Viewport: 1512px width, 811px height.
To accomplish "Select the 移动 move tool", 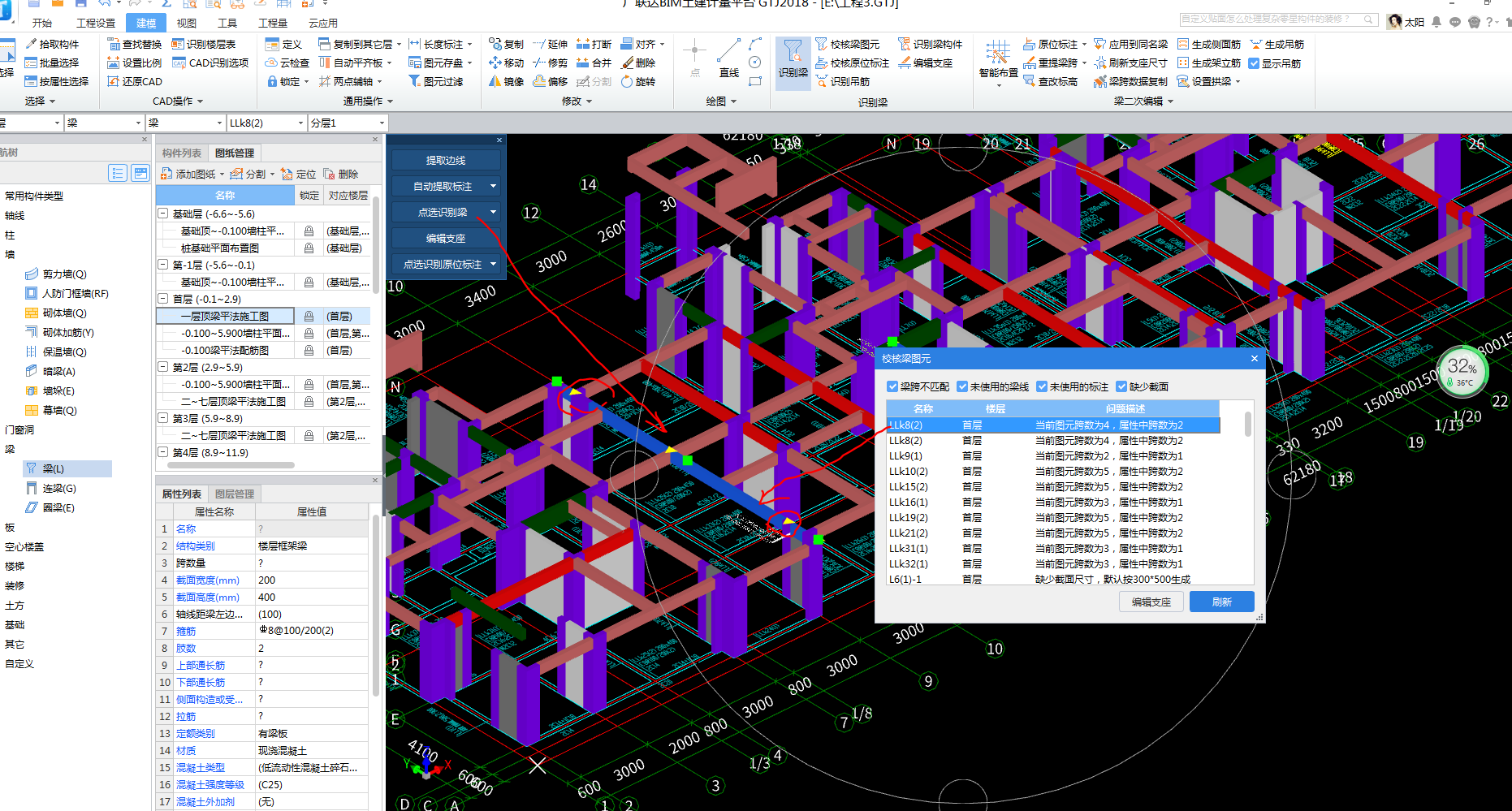I will [x=507, y=63].
